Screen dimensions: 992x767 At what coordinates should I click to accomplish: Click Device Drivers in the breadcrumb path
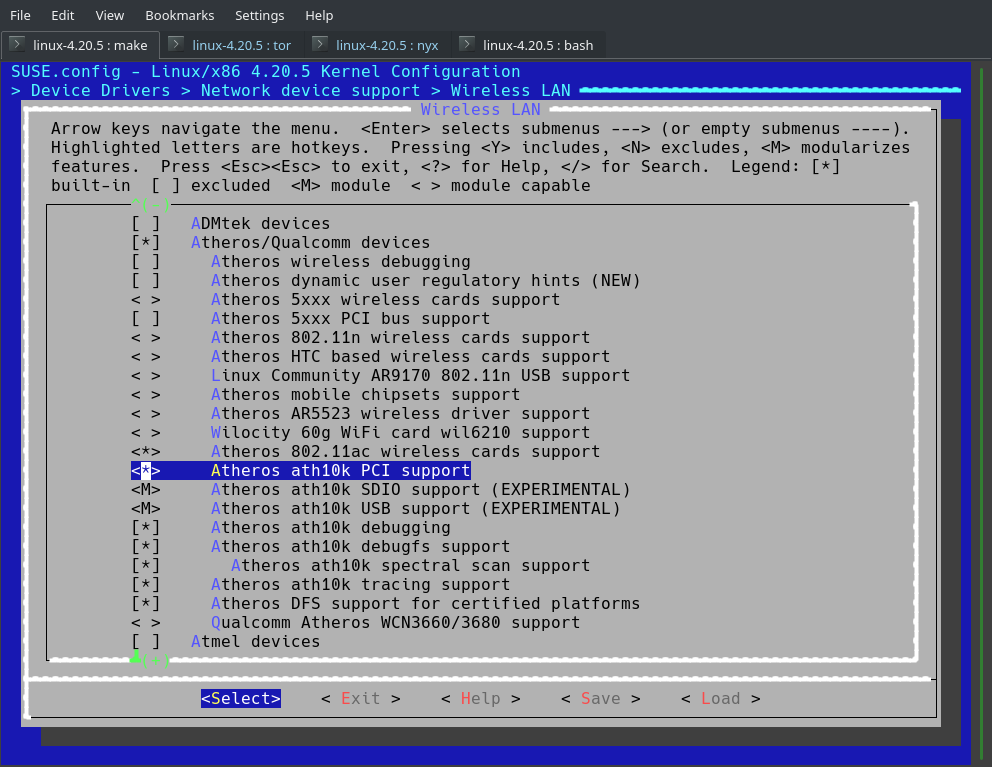point(101,91)
